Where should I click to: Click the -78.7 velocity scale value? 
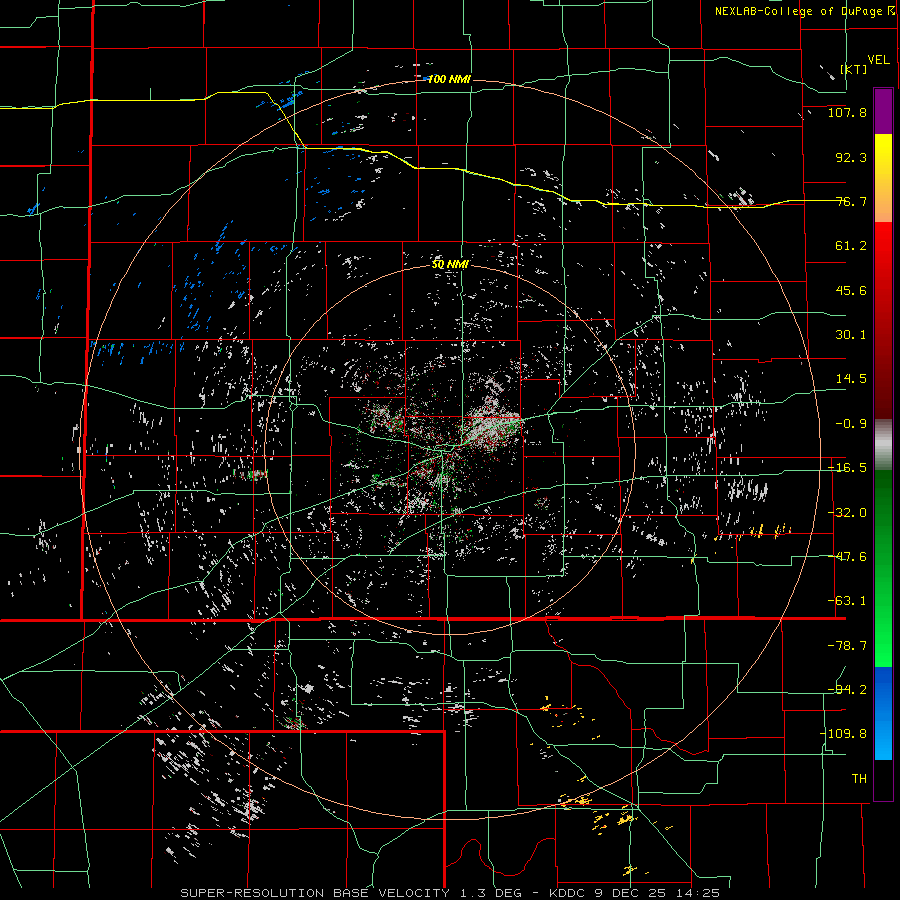pyautogui.click(x=847, y=646)
